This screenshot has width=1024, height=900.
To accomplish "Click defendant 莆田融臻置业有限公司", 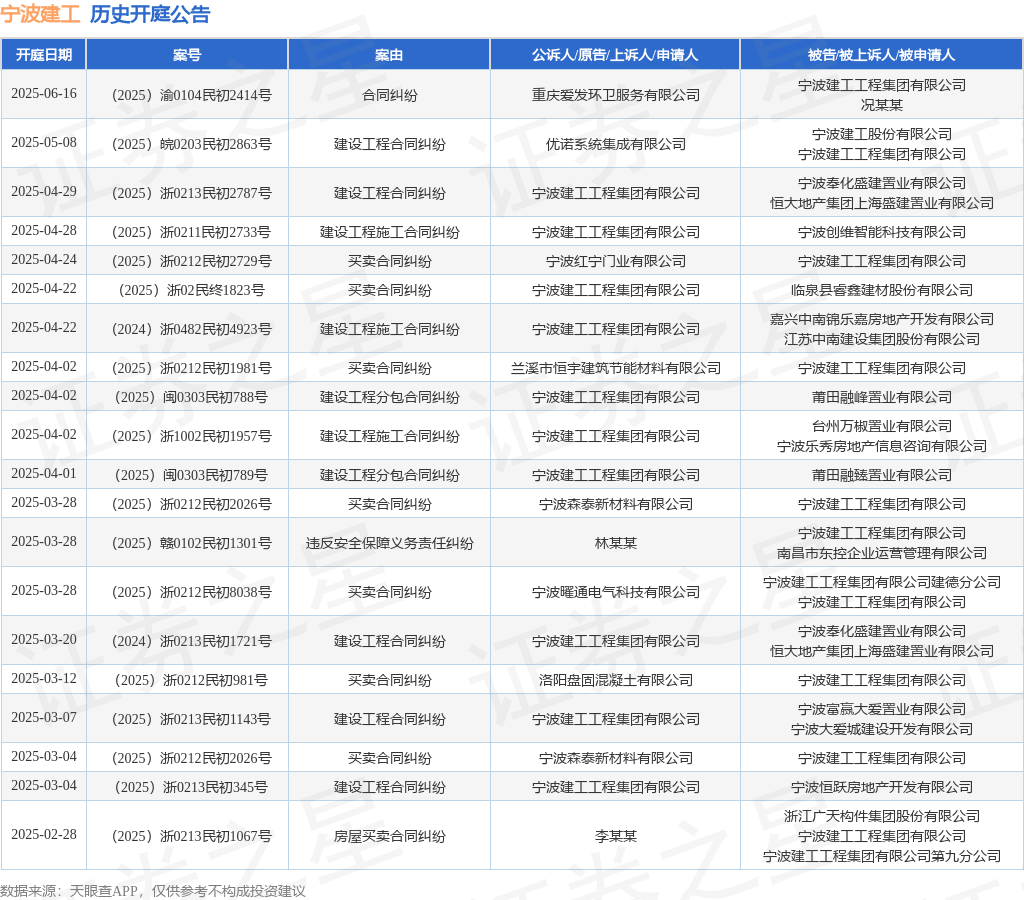I will click(882, 475).
